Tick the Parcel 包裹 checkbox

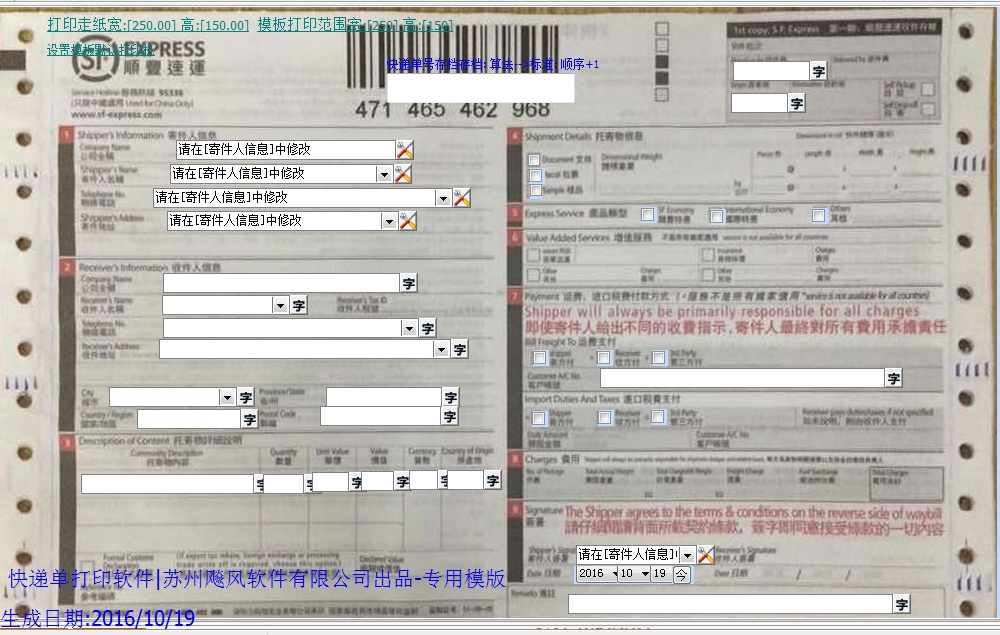click(x=536, y=175)
